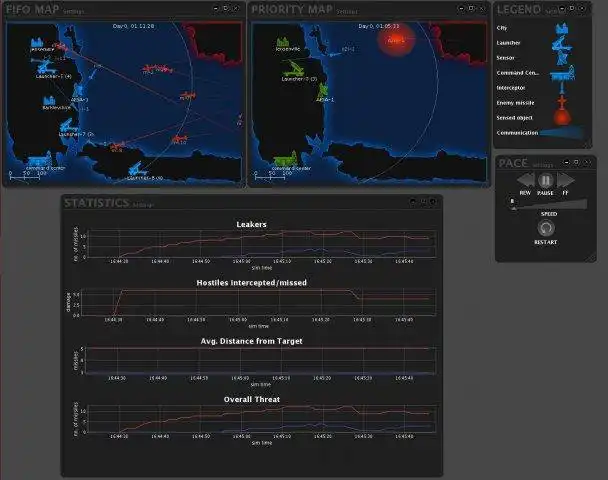Viewport: 608px width, 480px height.
Task: Fast-forward the simulation with the FF arrow
Action: (x=565, y=180)
